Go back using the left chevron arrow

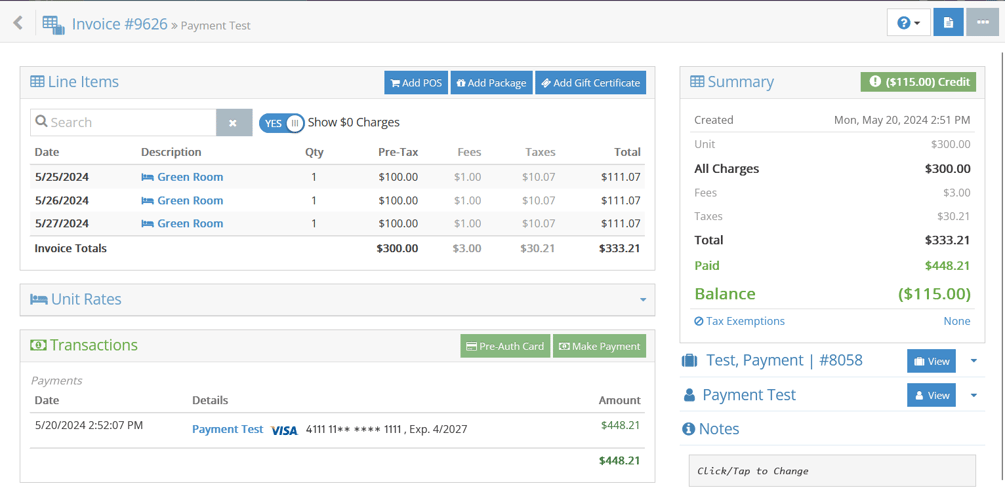(18, 23)
